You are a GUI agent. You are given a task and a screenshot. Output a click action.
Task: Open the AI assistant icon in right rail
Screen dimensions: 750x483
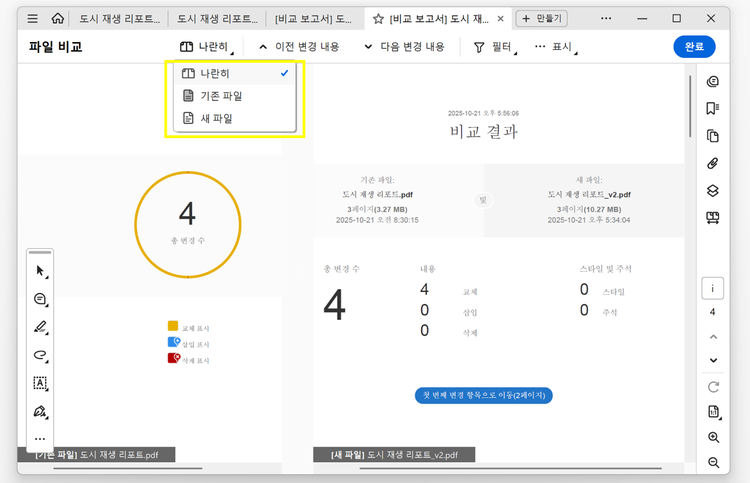713,81
